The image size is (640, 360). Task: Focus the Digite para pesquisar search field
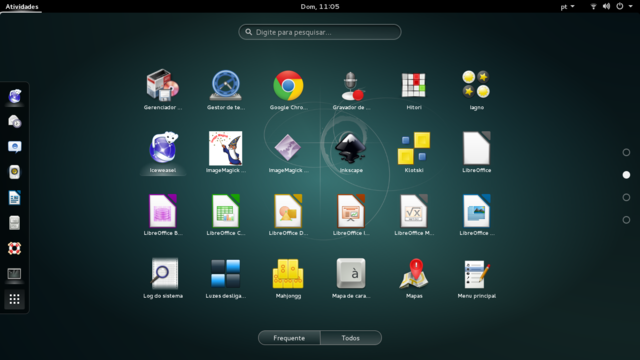320,32
